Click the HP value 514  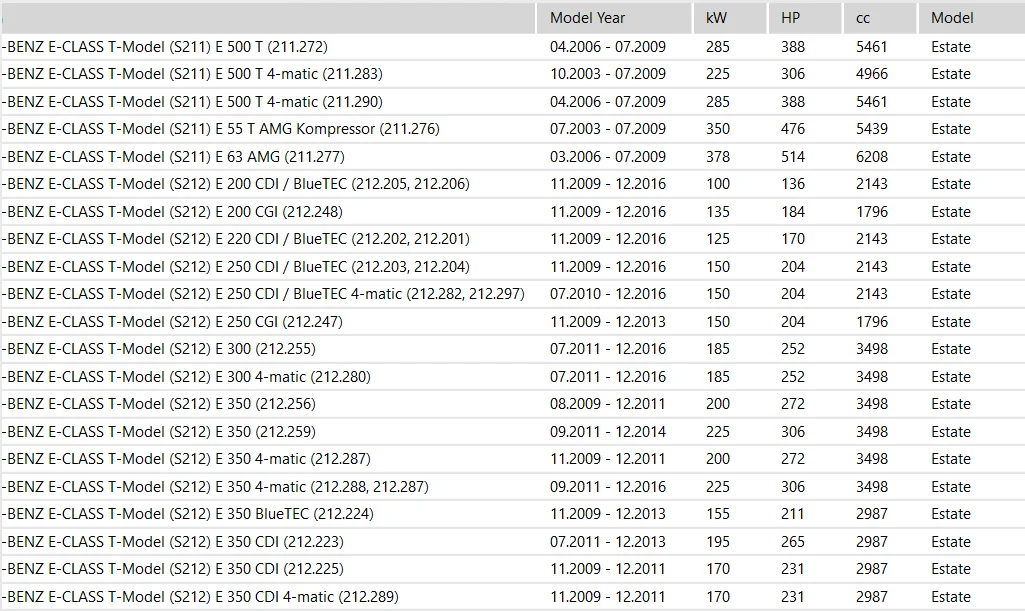tap(793, 157)
